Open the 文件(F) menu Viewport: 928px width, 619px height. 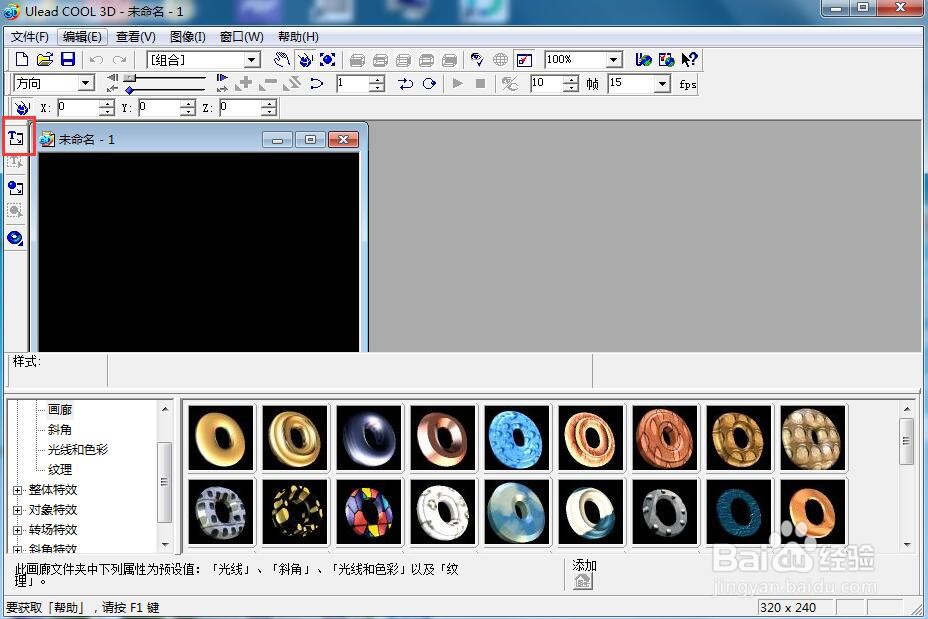pos(30,37)
